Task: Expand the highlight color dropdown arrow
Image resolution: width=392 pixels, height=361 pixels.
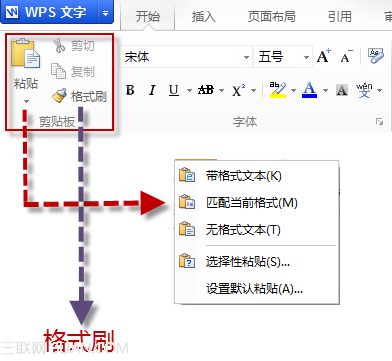Action: 293,90
